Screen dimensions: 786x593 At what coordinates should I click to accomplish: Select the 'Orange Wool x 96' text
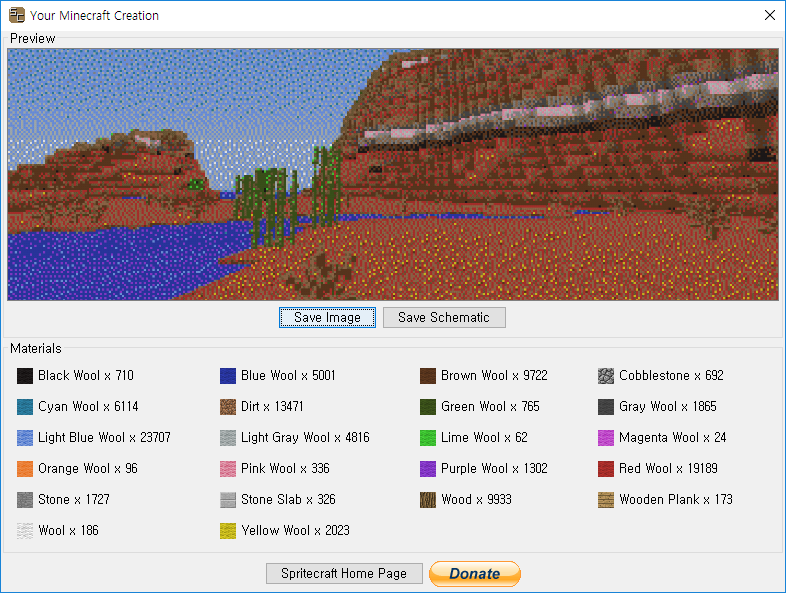point(88,469)
